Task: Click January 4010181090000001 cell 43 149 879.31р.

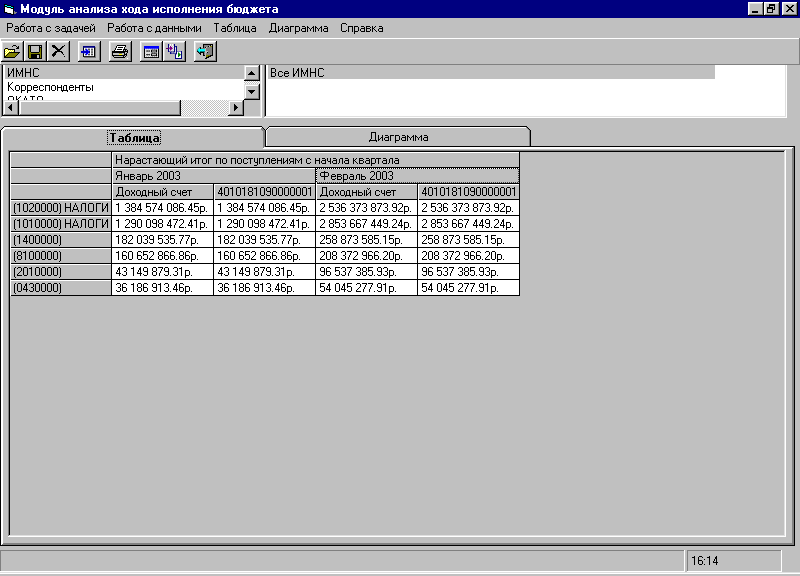Action: [x=264, y=271]
